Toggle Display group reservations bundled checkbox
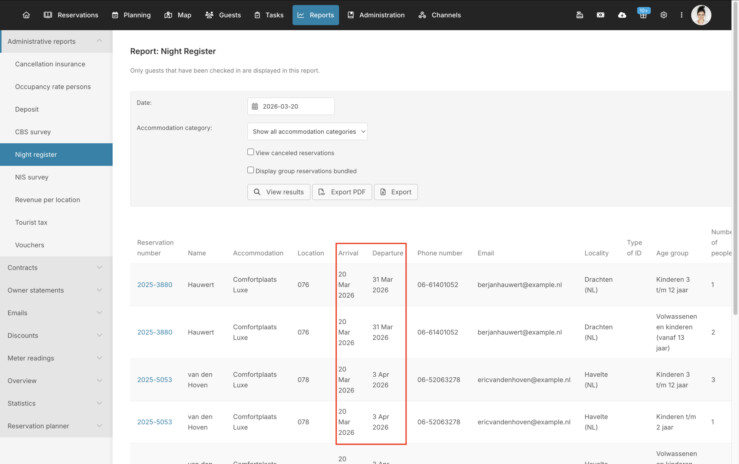Viewport: 739px width, 464px height. (x=251, y=170)
